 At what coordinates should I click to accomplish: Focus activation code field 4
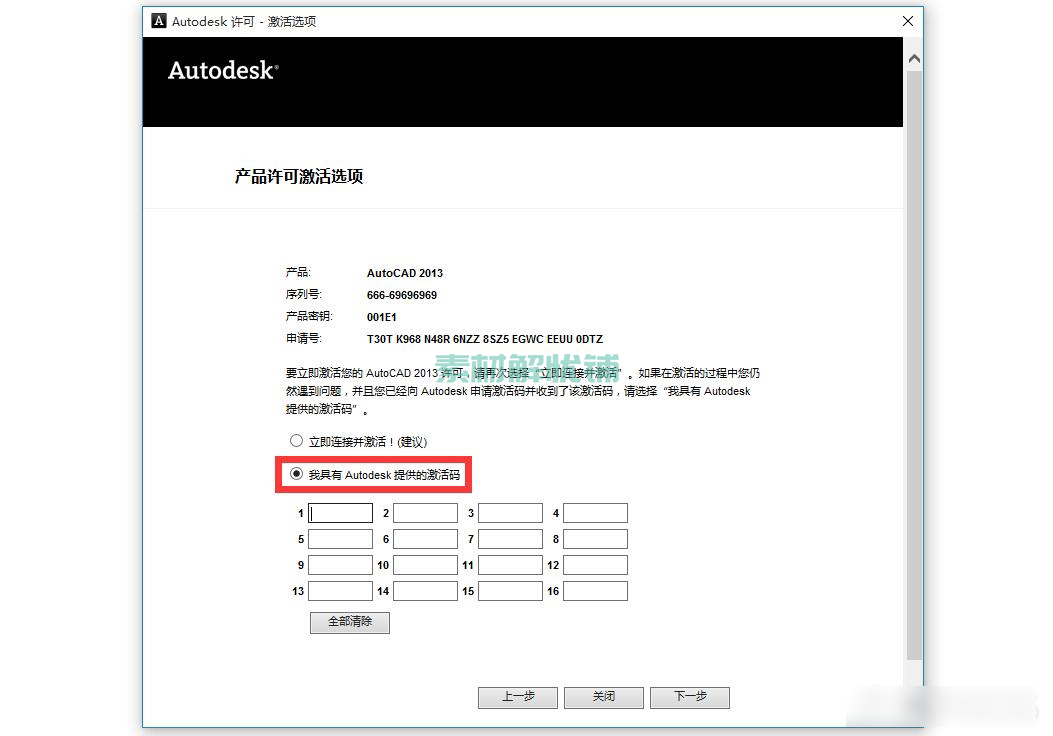pyautogui.click(x=595, y=513)
